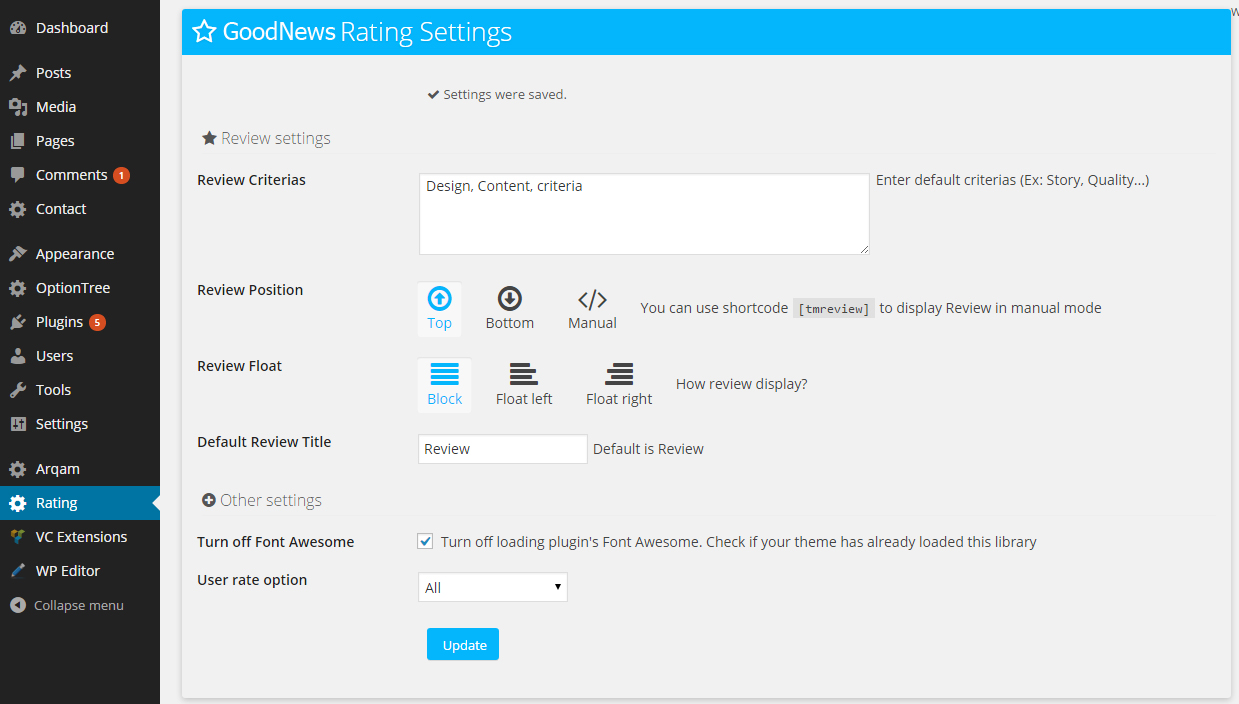Open the WP Editor sidebar link
The image size is (1239, 704).
[67, 571]
